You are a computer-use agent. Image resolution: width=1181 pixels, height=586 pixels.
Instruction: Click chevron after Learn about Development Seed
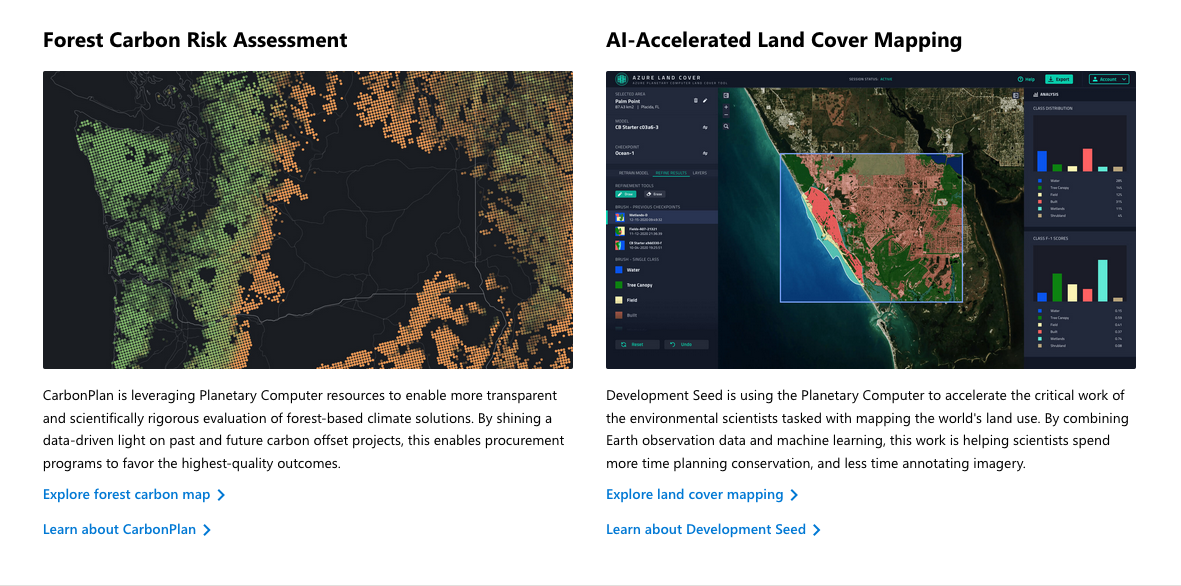817,530
